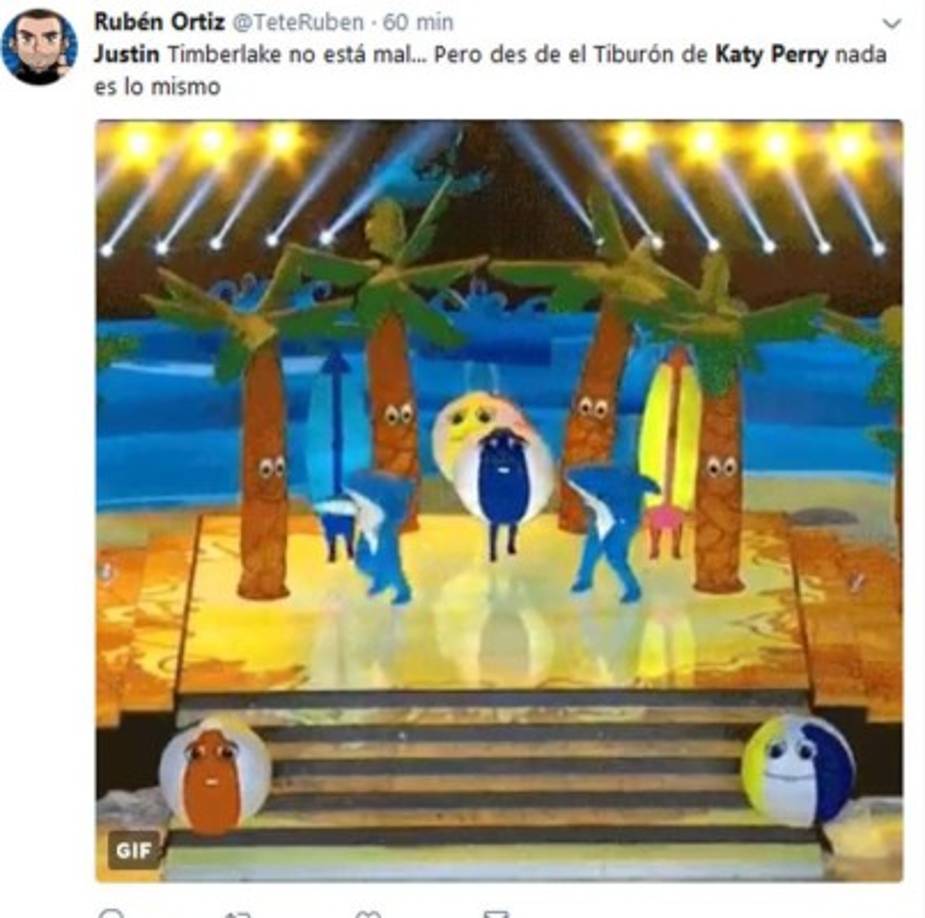
Task: Retweet using the retweet arrows icon
Action: (x=238, y=914)
